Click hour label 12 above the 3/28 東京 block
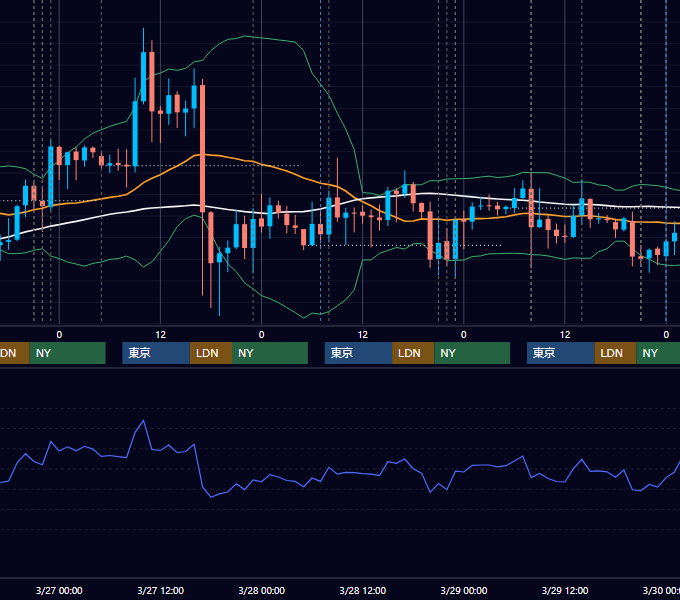The image size is (680, 600). click(363, 335)
